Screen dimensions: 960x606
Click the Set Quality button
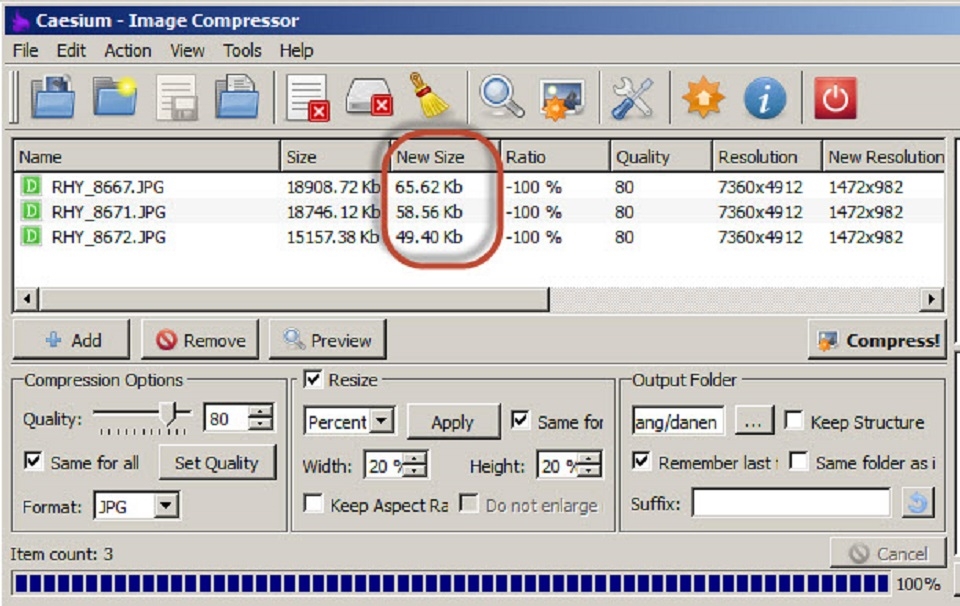click(x=217, y=463)
